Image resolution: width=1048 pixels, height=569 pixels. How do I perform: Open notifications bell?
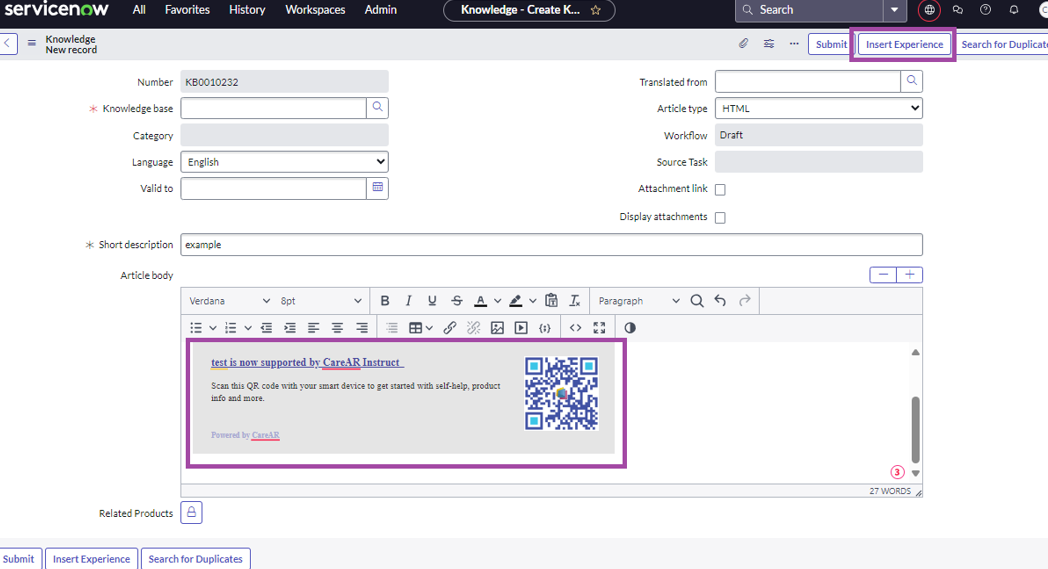pos(1014,10)
